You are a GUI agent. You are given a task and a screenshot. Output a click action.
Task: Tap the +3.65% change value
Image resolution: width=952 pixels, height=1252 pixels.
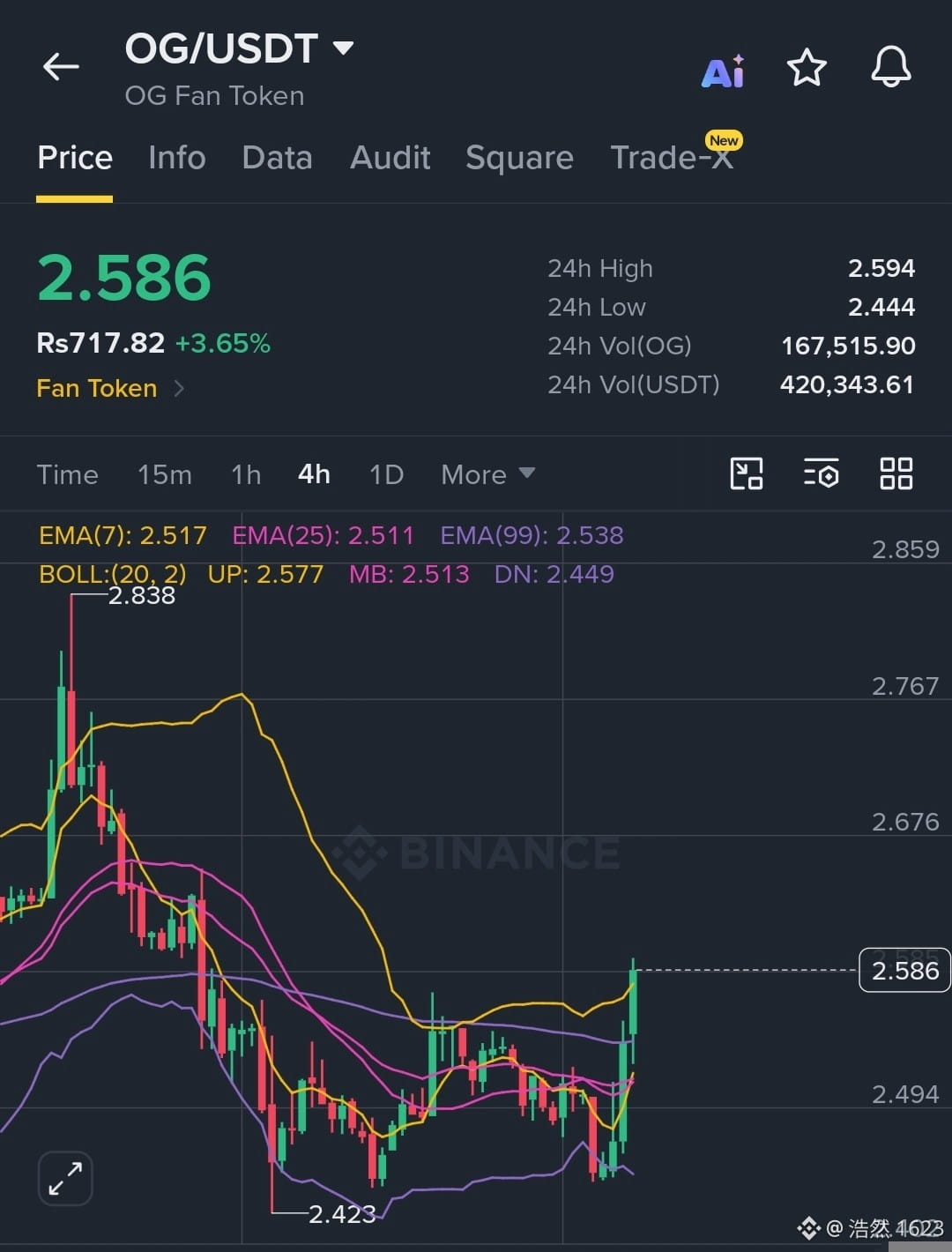(223, 343)
